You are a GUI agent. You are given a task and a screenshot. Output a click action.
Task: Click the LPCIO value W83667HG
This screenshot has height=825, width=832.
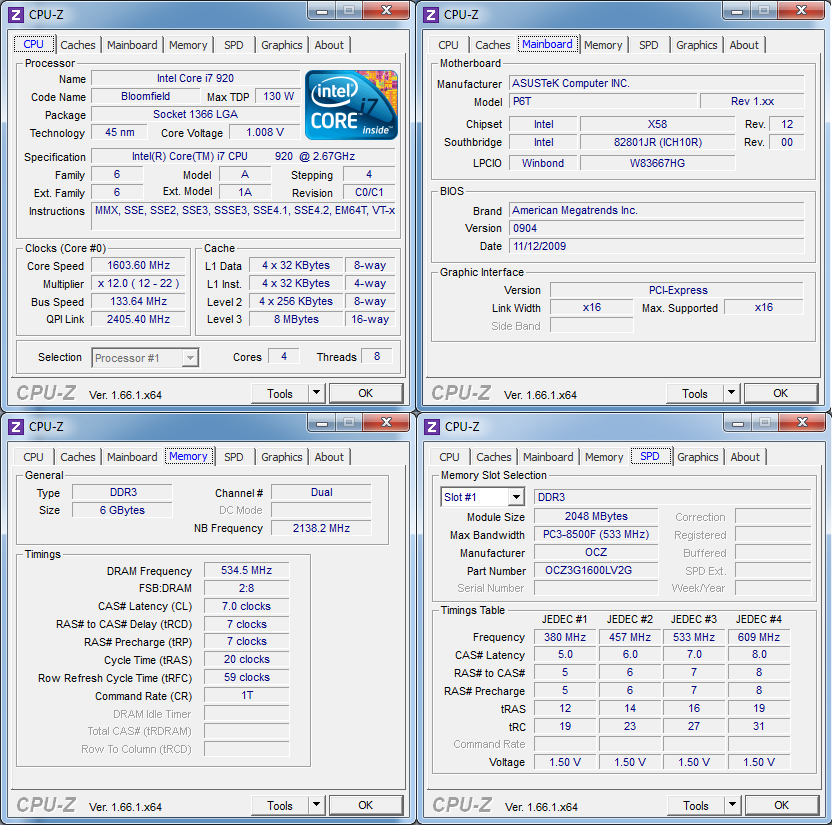[657, 163]
